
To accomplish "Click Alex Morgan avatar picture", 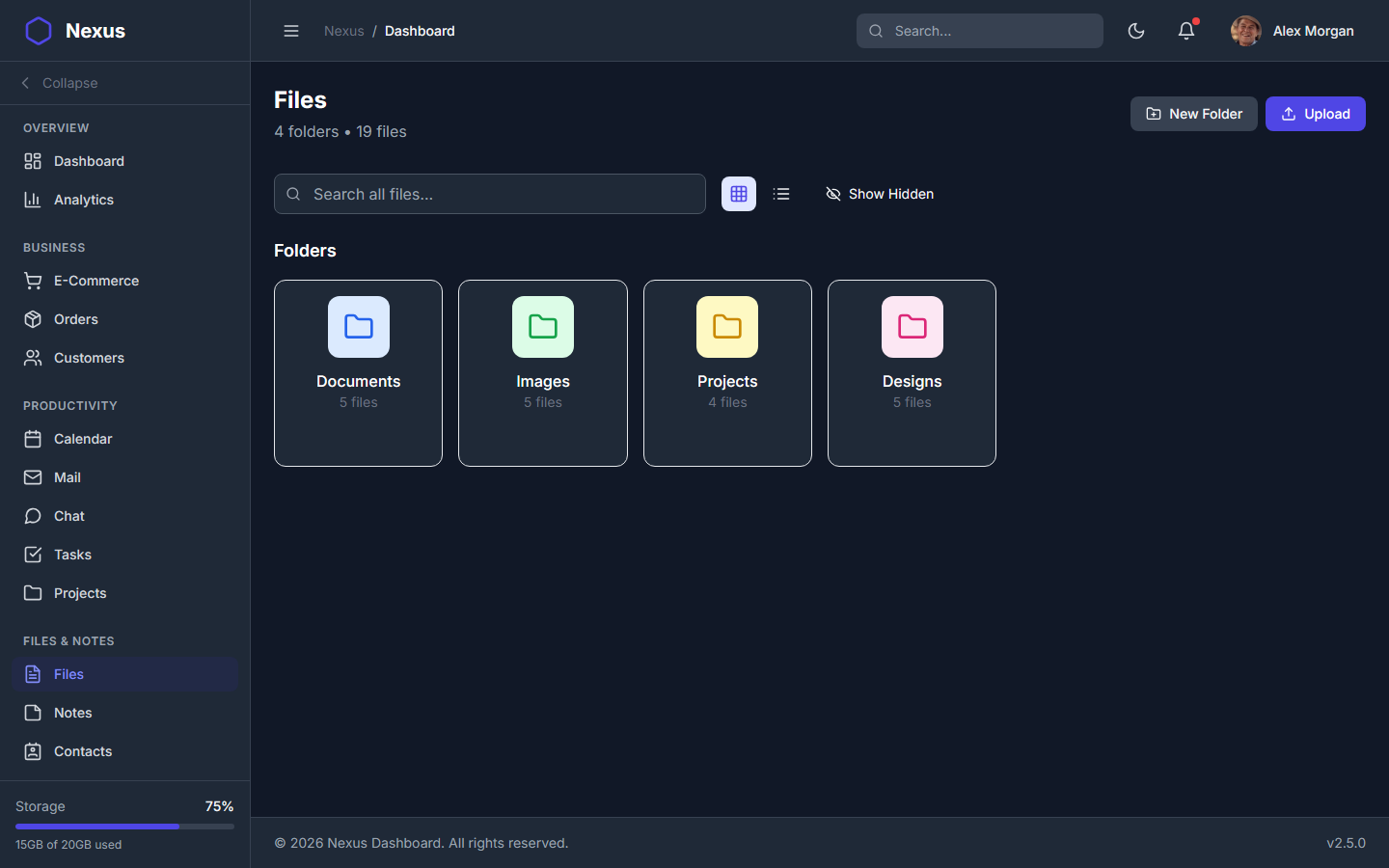I will coord(1246,31).
